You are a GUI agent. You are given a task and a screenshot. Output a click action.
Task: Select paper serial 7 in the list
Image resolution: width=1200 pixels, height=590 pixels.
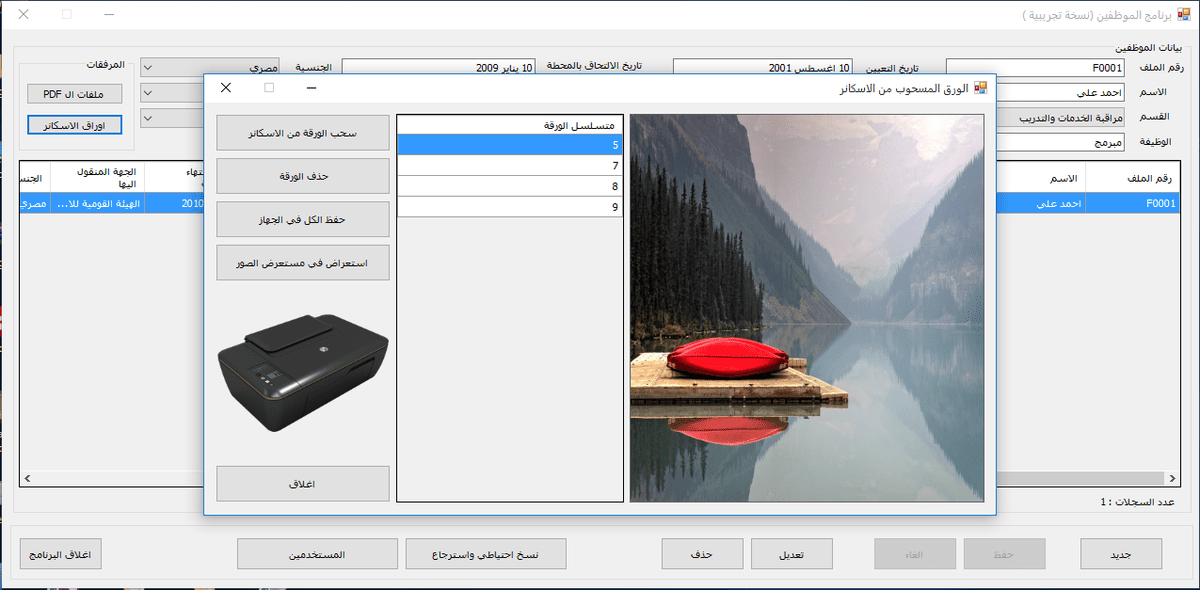tap(509, 165)
